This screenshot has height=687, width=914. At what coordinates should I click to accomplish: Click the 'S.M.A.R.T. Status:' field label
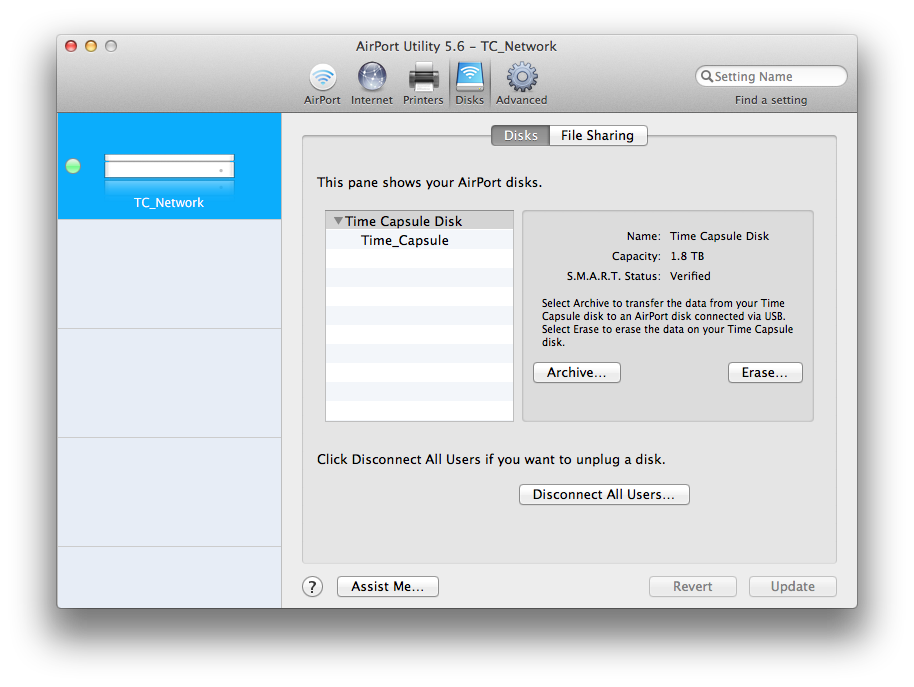613,276
